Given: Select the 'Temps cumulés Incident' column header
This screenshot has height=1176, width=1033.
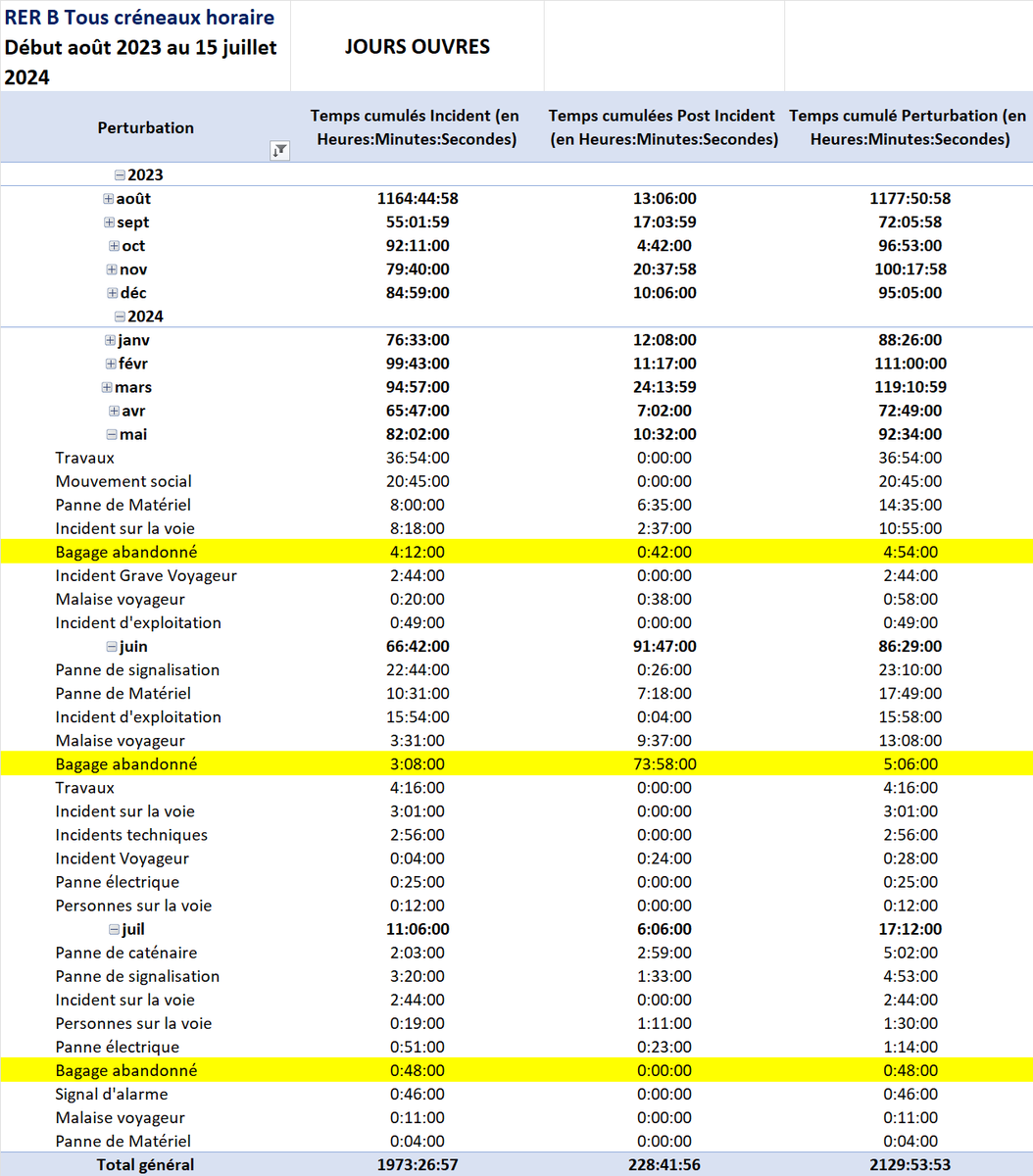Looking at the screenshot, I should 417,127.
